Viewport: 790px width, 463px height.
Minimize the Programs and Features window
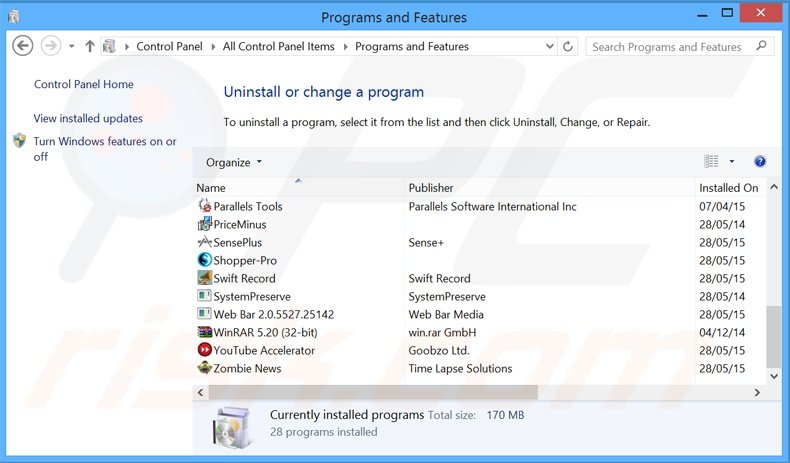pyautogui.click(x=702, y=15)
